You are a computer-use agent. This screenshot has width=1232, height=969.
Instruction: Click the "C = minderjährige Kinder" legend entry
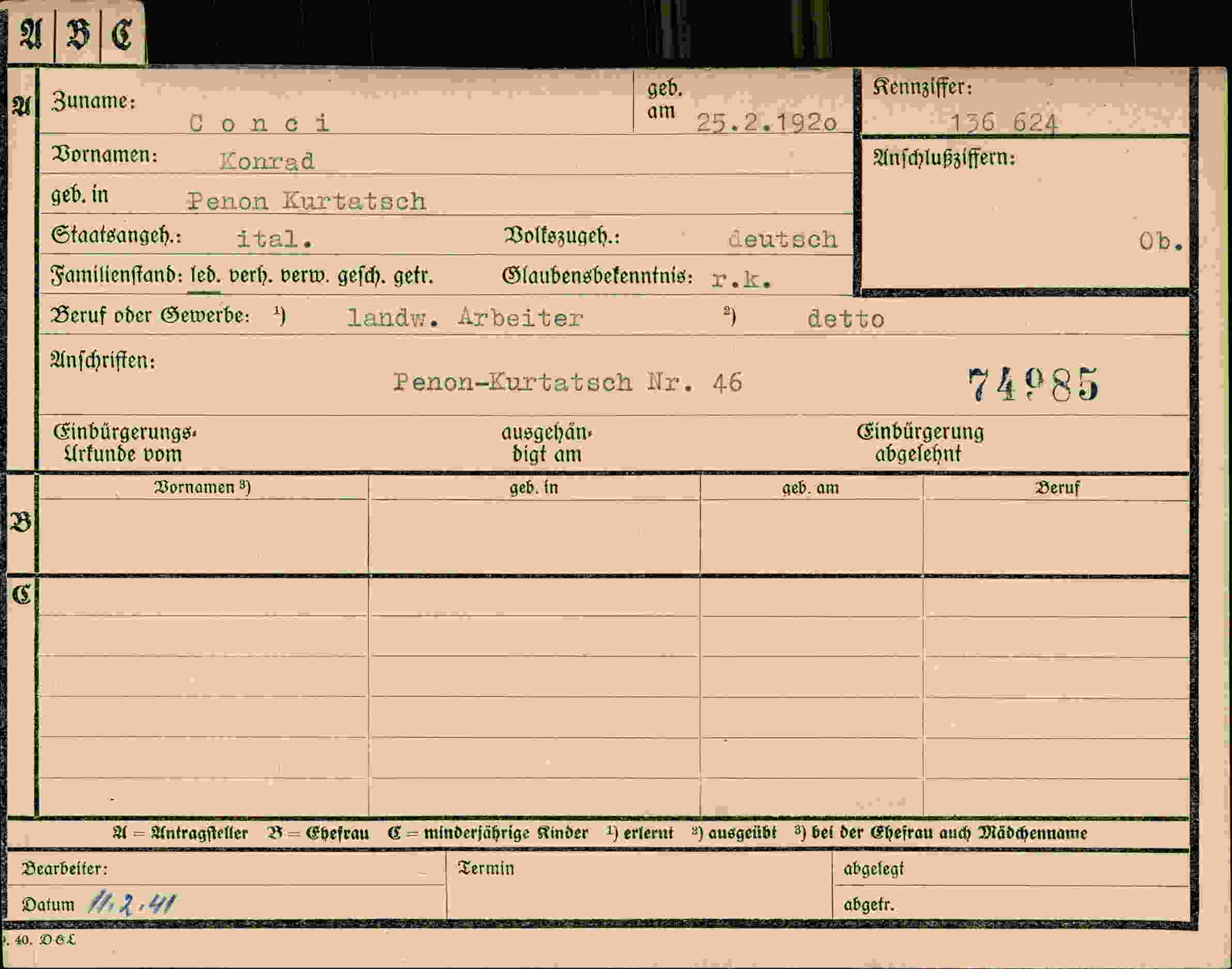[x=488, y=833]
